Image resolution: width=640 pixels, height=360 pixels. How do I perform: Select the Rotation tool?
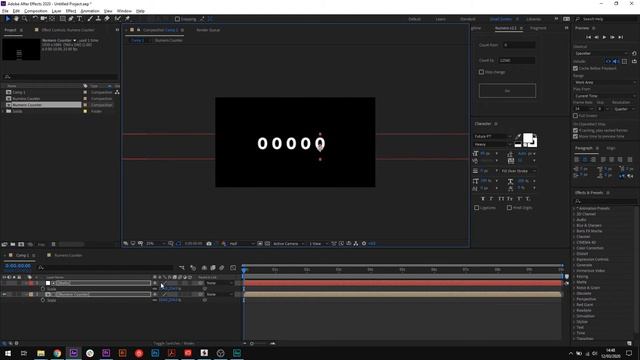(35, 19)
